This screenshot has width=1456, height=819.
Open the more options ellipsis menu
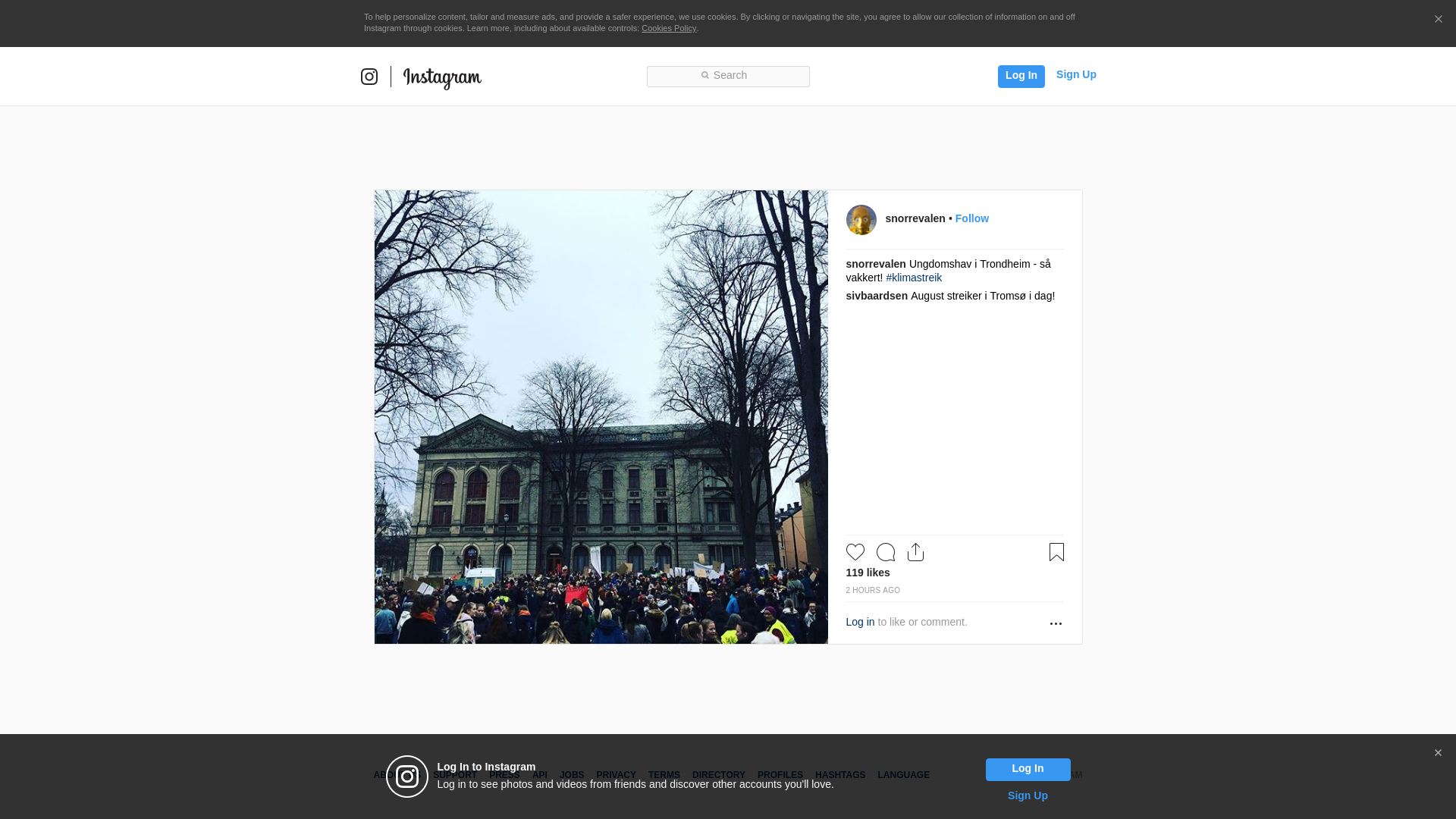click(1056, 623)
